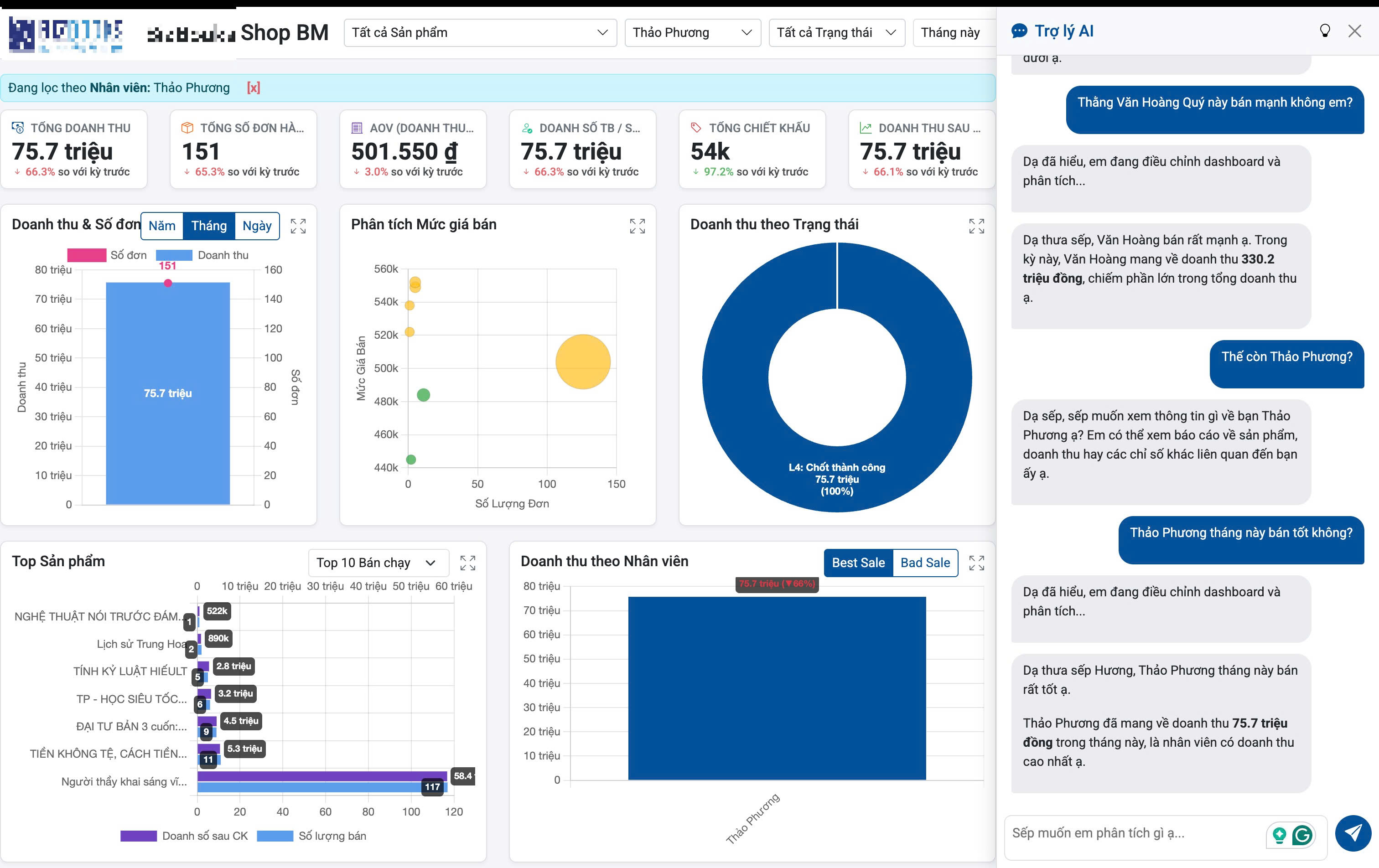Expand the Top Sản phẩm chart fullscreen
This screenshot has height=868, width=1379.
pyautogui.click(x=467, y=563)
